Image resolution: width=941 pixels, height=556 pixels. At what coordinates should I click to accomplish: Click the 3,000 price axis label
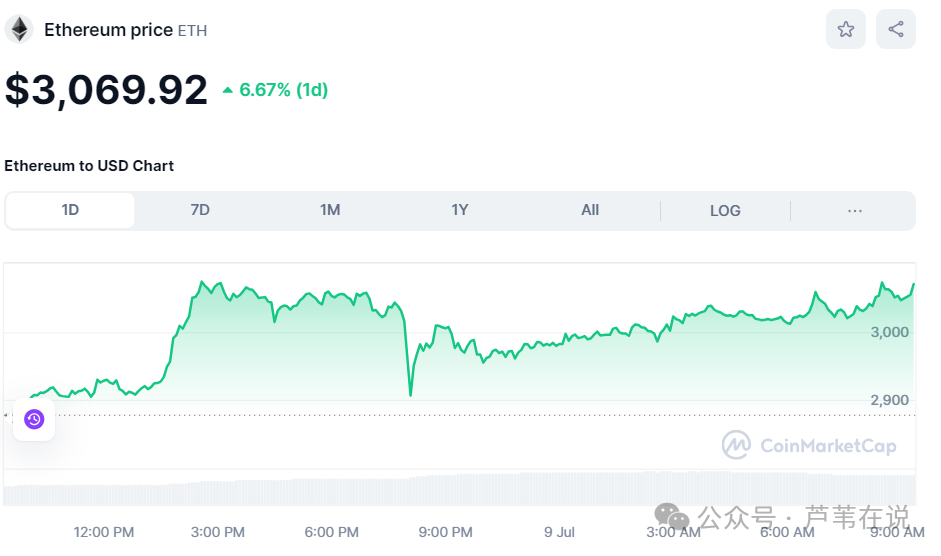[x=889, y=332]
